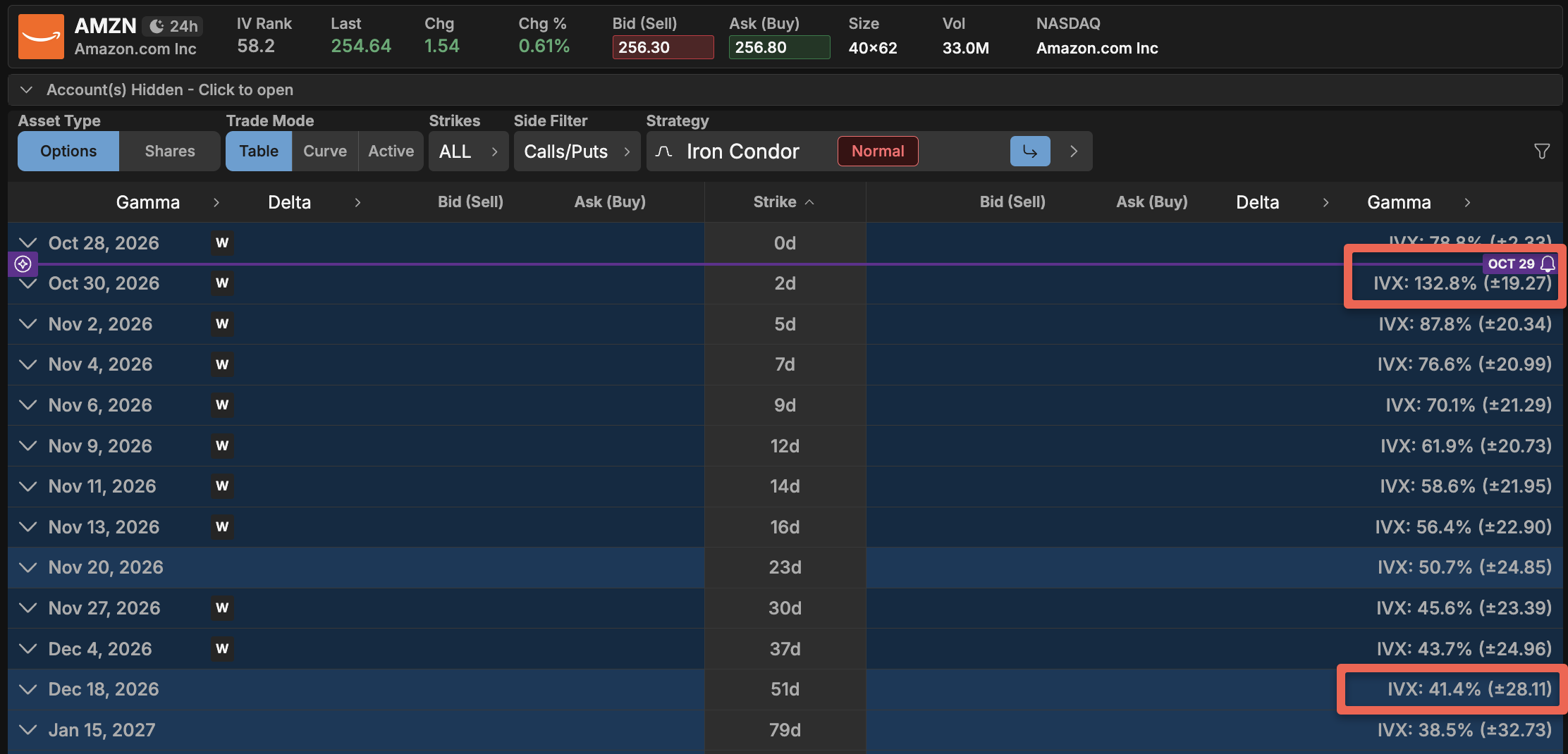Image resolution: width=1568 pixels, height=754 pixels.
Task: Click chevron next to left Delta column
Action: click(x=357, y=202)
